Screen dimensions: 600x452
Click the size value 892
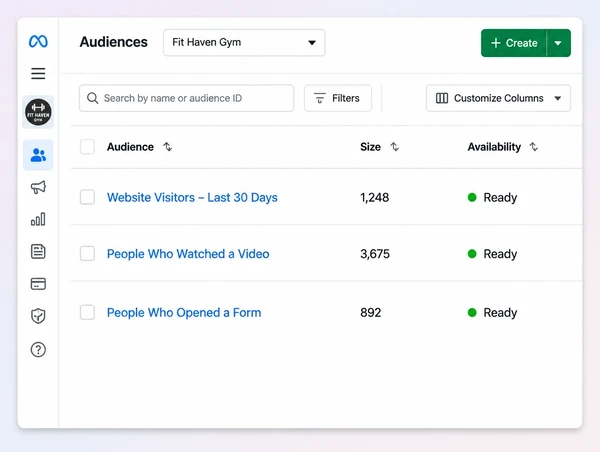pos(370,313)
